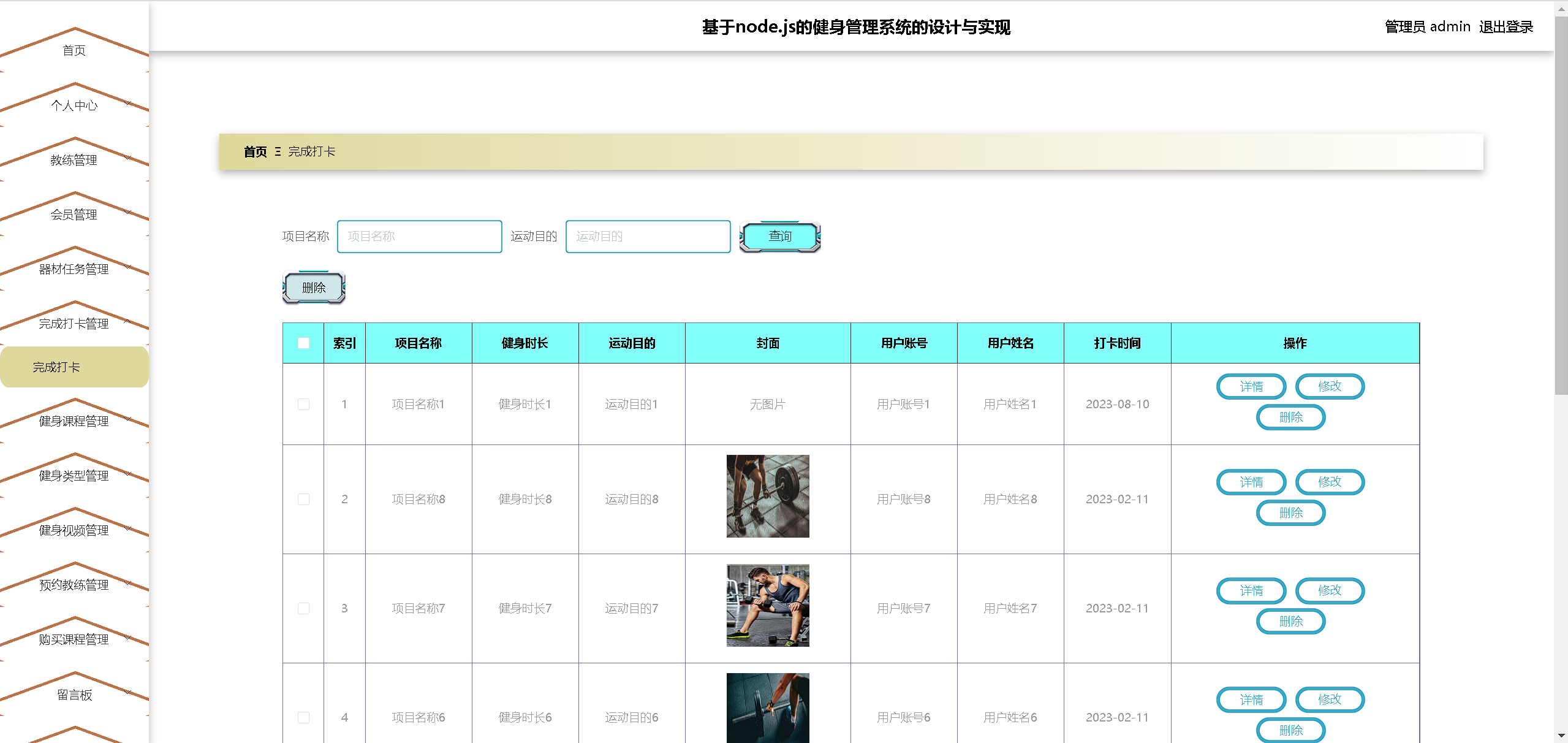The width and height of the screenshot is (1568, 743).
Task: Go to 首页 in the sidebar
Action: tap(74, 50)
